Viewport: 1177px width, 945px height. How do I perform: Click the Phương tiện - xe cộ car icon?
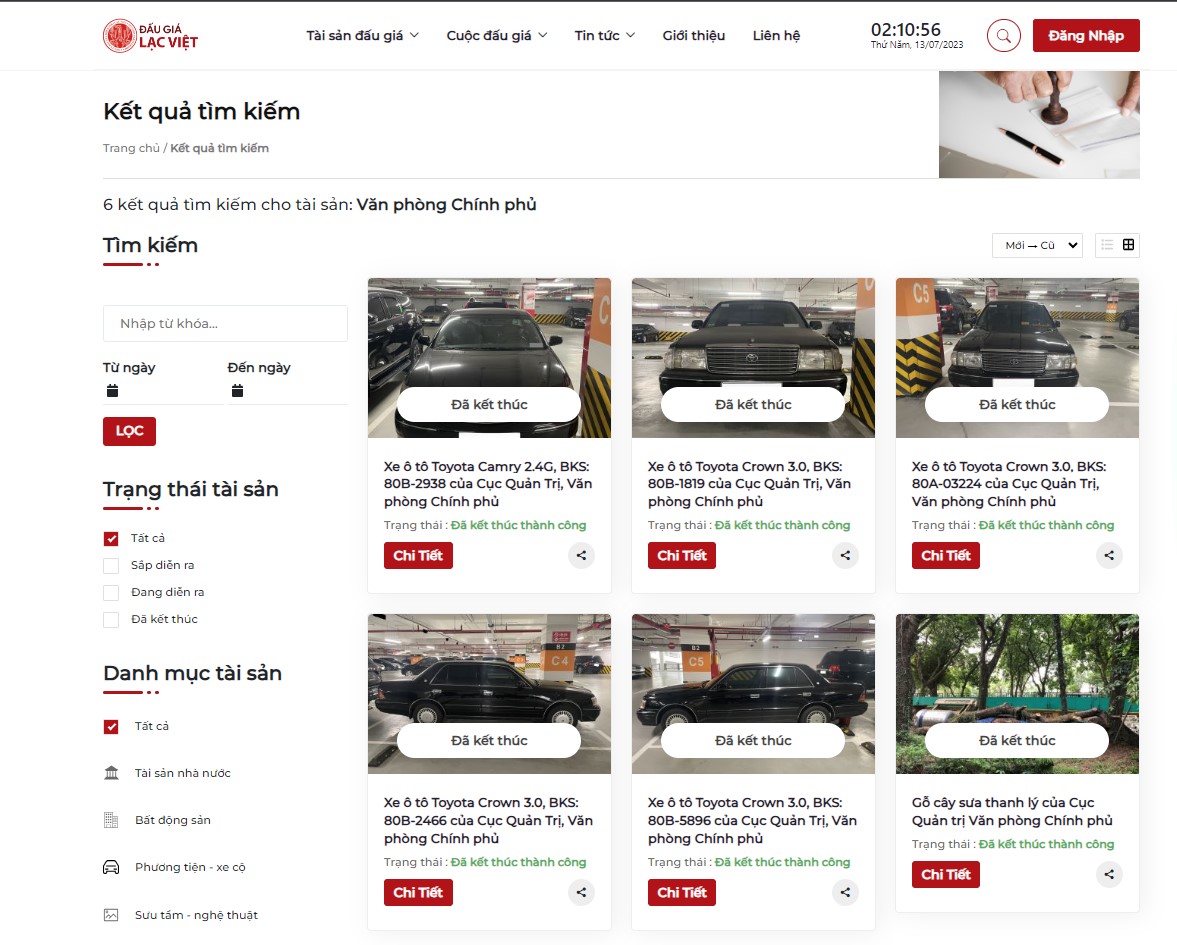pos(111,868)
